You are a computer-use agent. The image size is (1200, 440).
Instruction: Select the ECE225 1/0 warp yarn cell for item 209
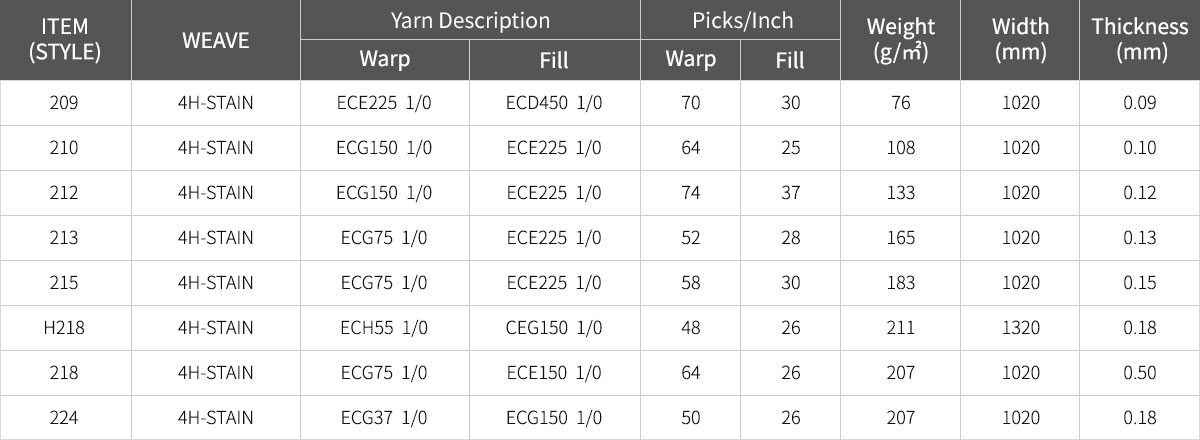[384, 103]
